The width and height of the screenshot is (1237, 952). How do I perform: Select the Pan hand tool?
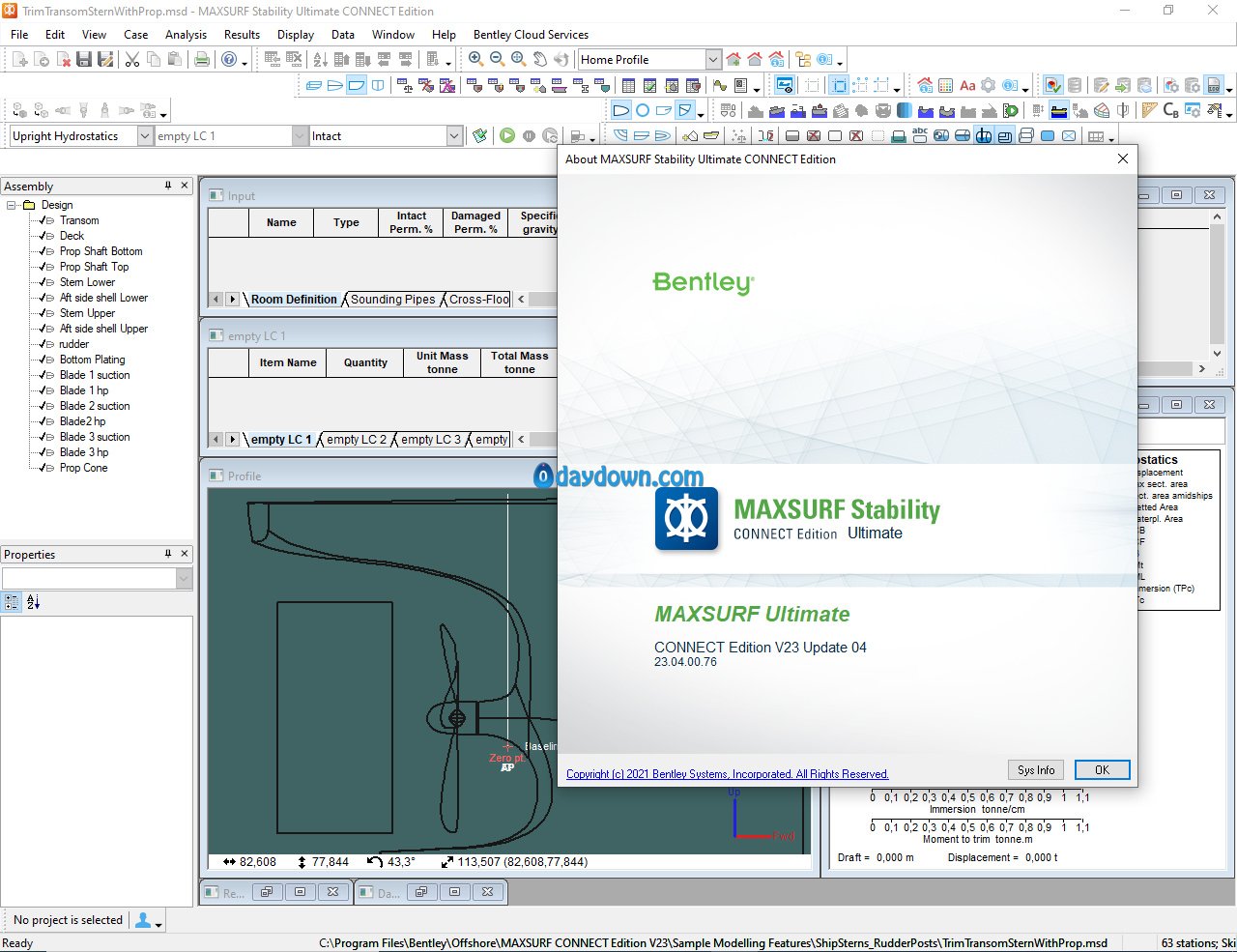click(539, 59)
